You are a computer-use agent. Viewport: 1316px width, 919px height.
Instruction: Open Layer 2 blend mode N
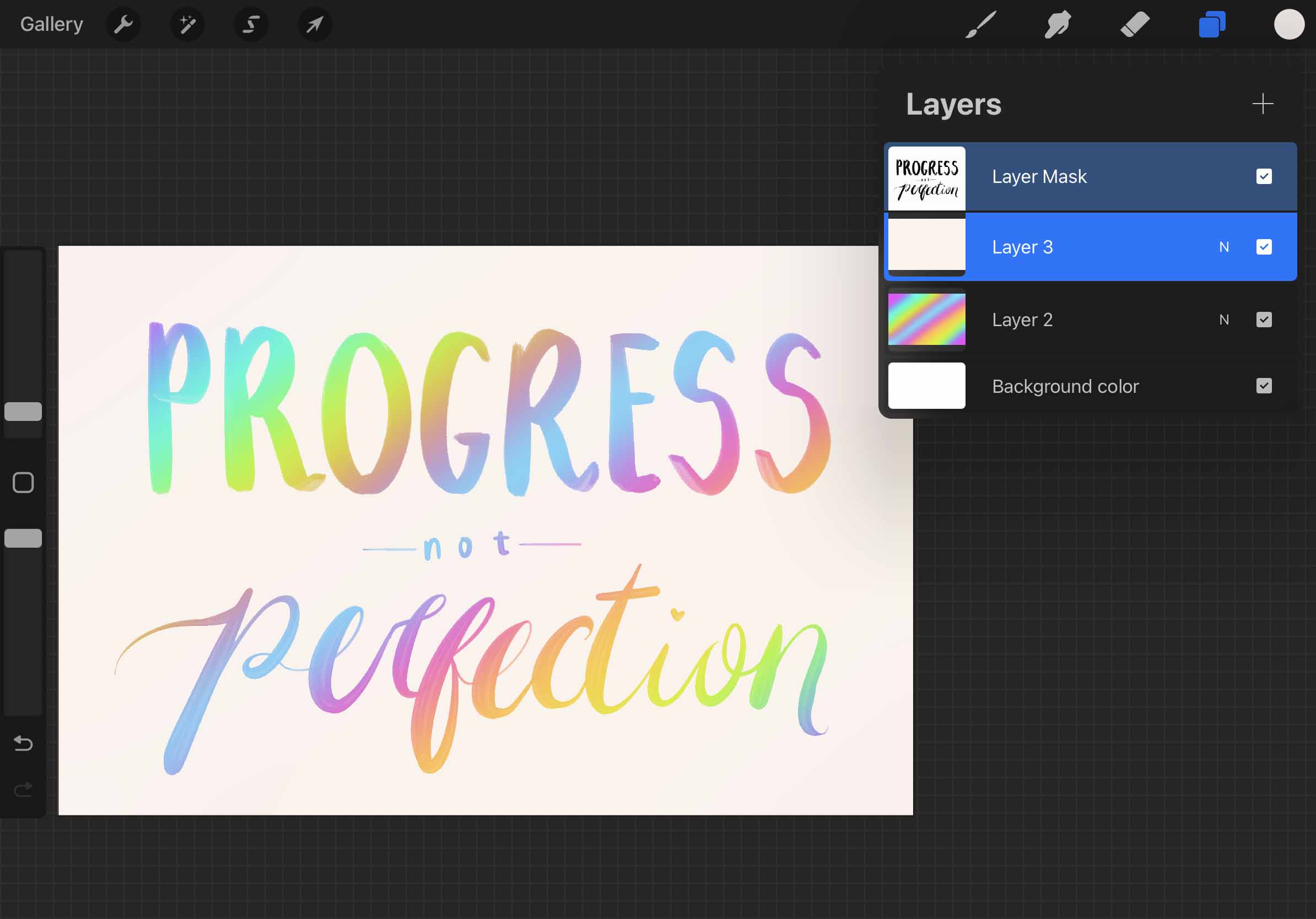tap(1224, 320)
